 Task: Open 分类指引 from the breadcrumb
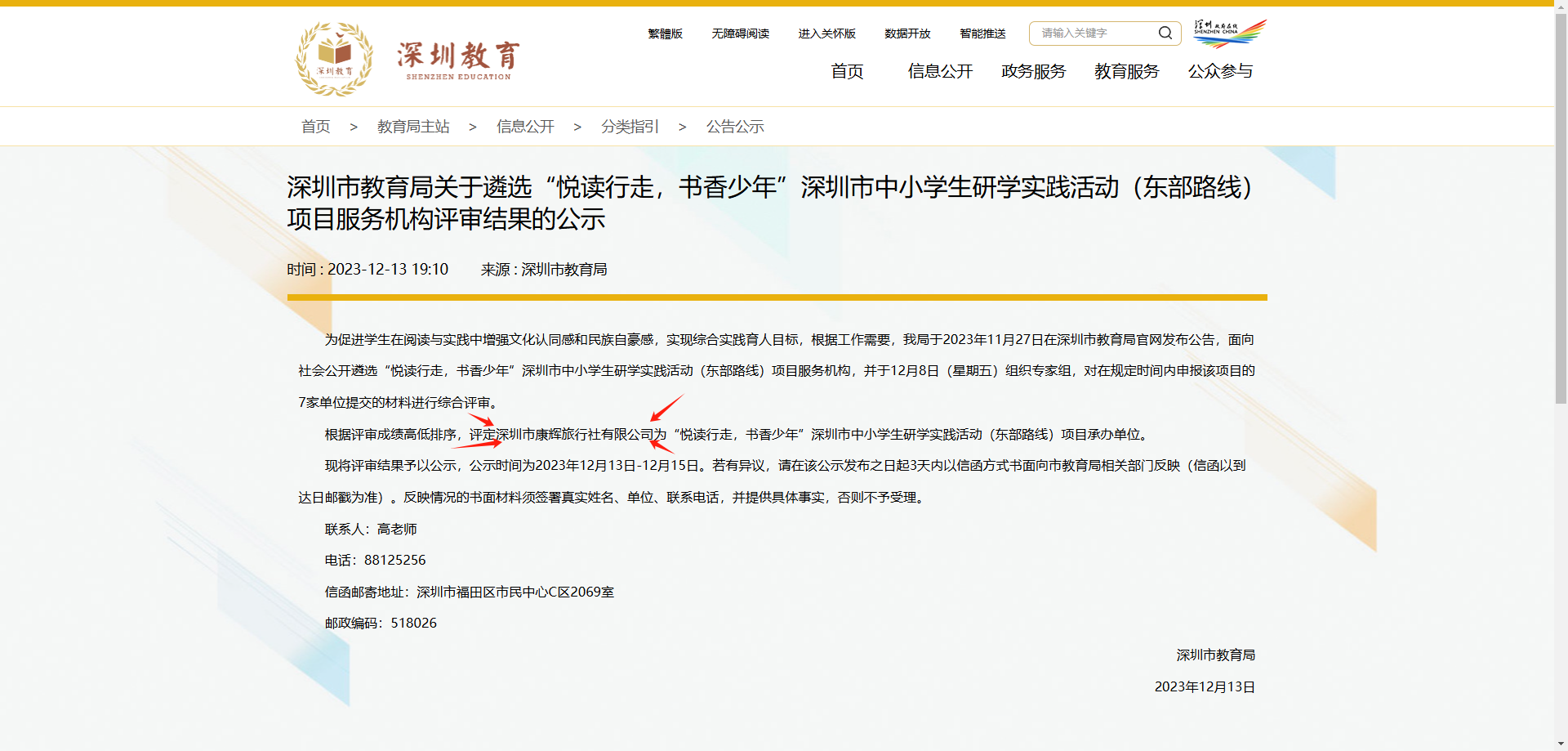pos(629,127)
